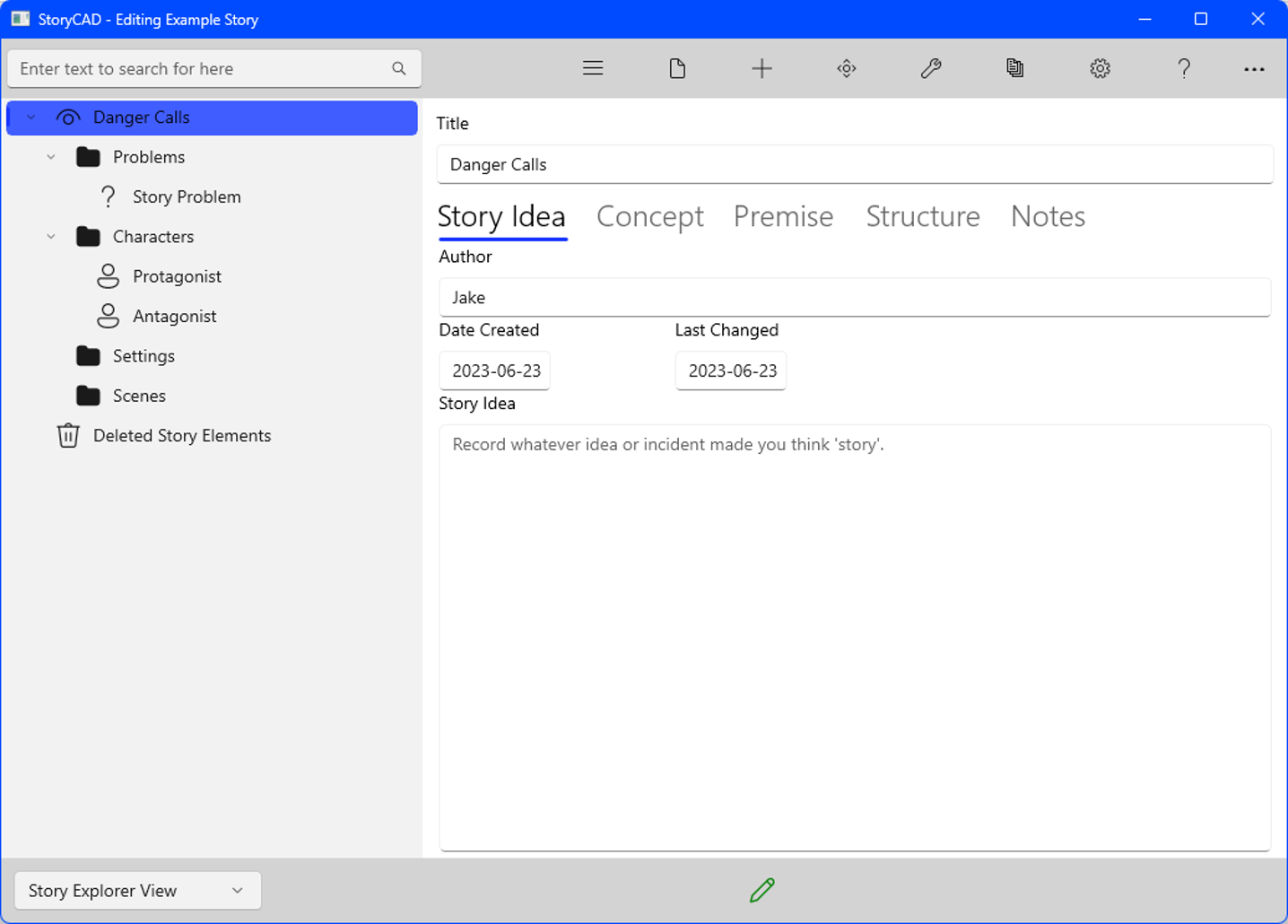This screenshot has height=924, width=1288.
Task: Collapse the Danger Calls tree node
Action: point(31,118)
